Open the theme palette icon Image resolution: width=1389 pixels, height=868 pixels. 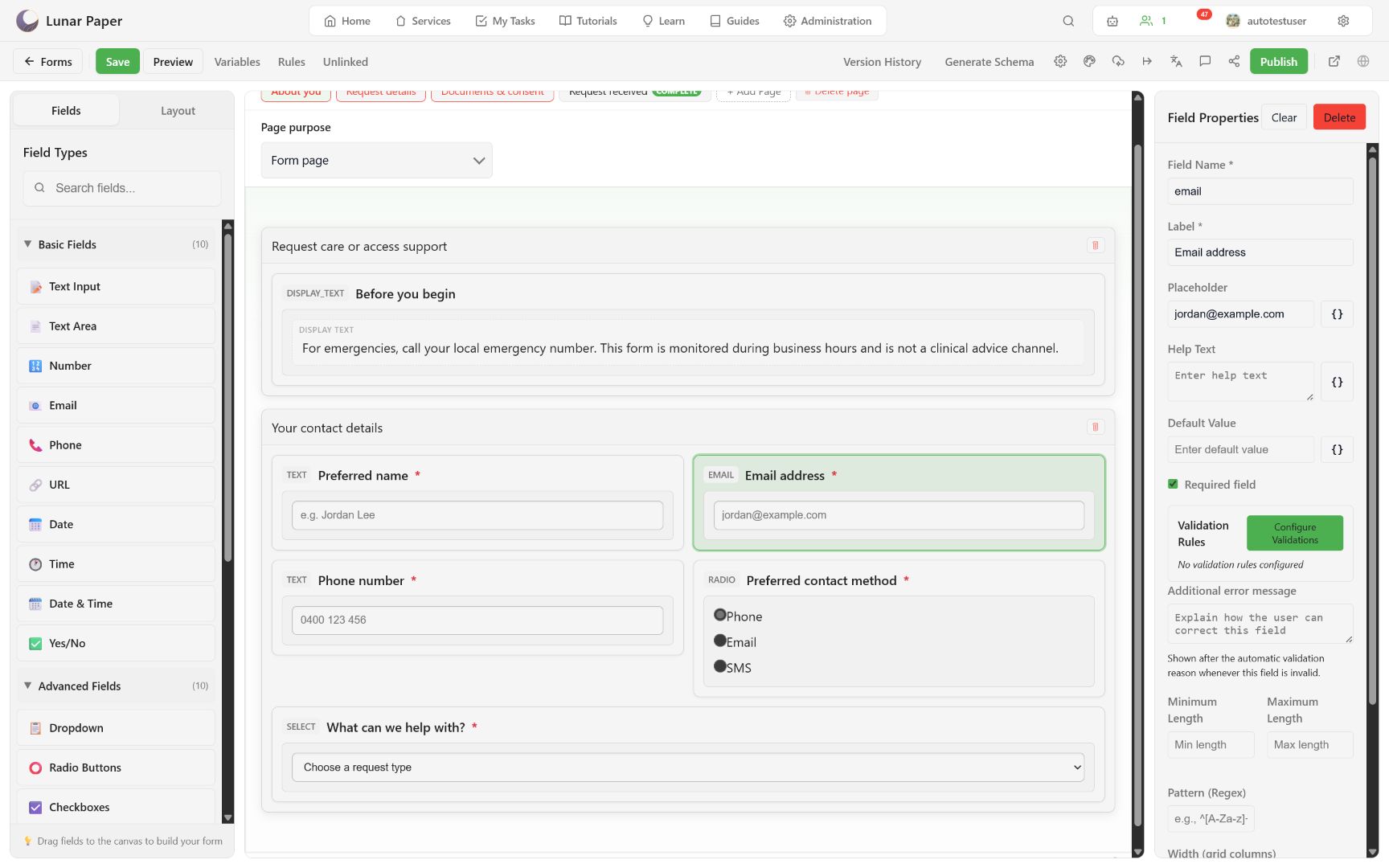tap(1089, 61)
